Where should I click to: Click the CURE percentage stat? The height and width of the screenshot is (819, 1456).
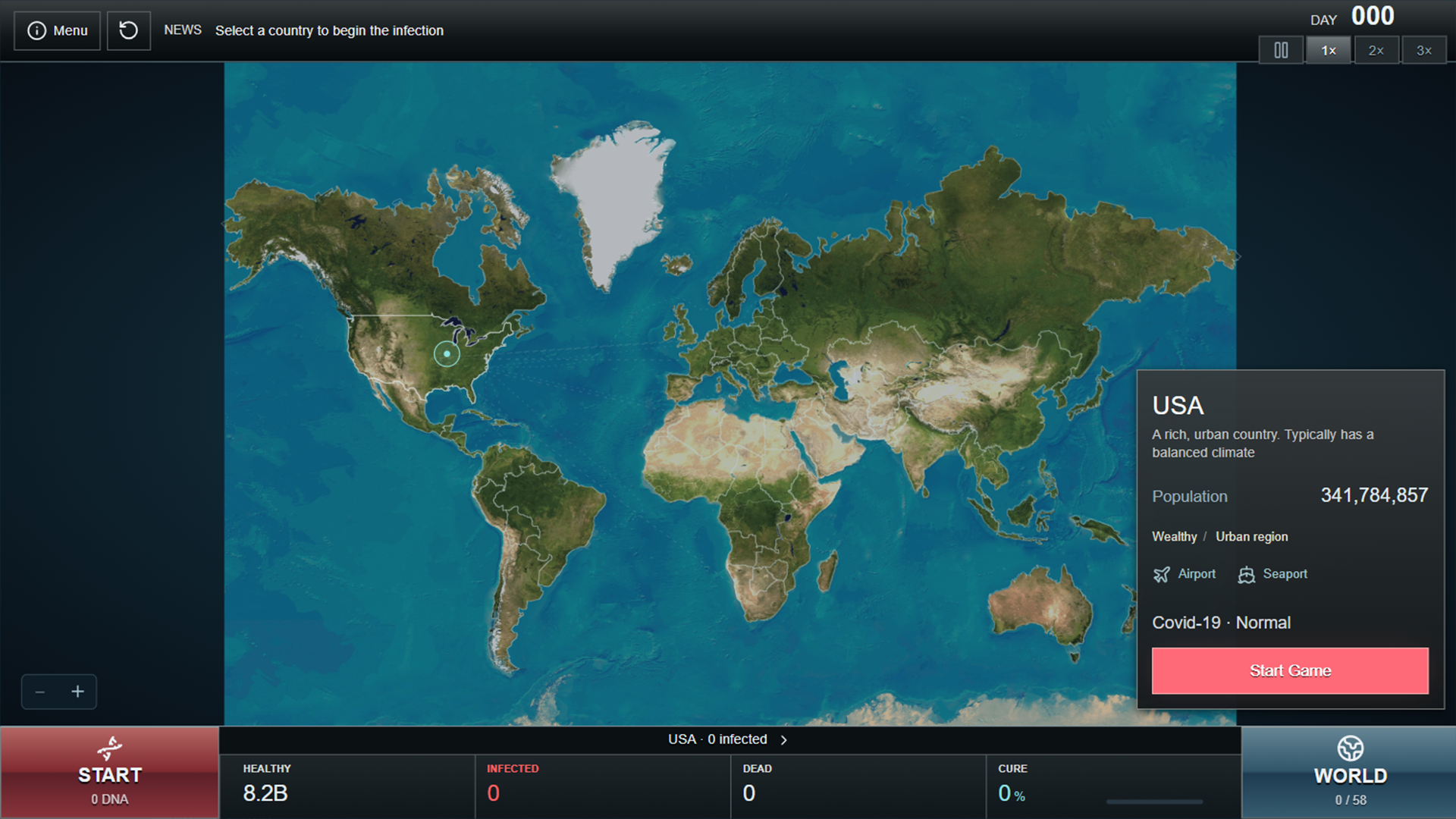(x=1113, y=786)
